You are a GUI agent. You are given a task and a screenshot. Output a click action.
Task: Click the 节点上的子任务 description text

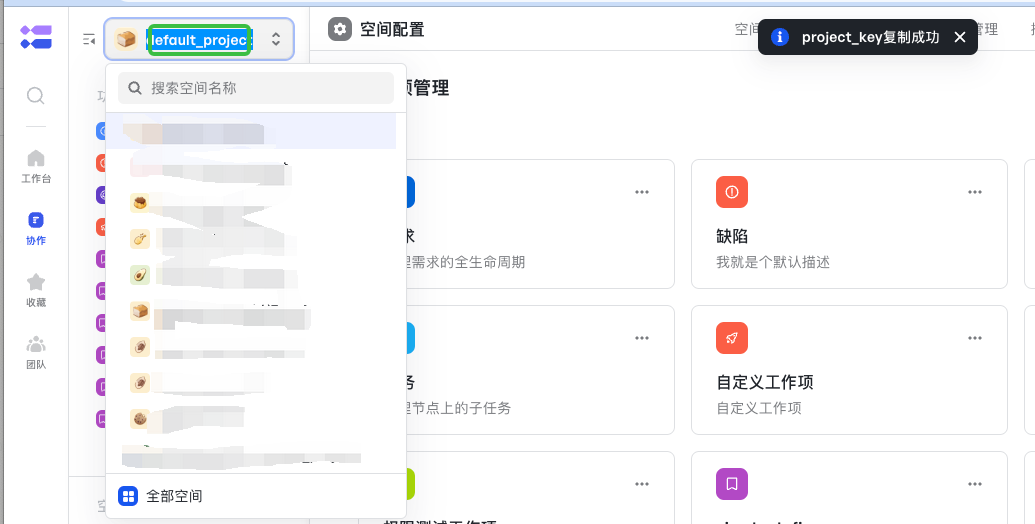pyautogui.click(x=459, y=409)
